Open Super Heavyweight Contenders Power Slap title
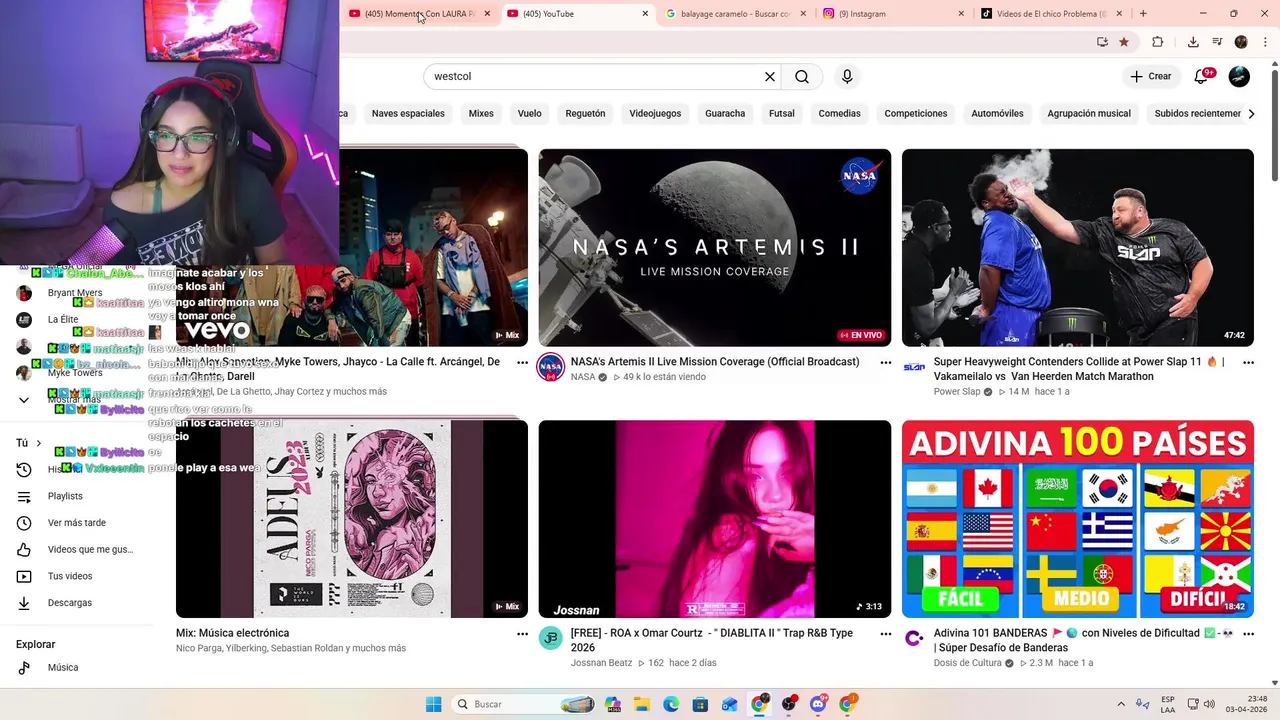 pyautogui.click(x=1079, y=369)
